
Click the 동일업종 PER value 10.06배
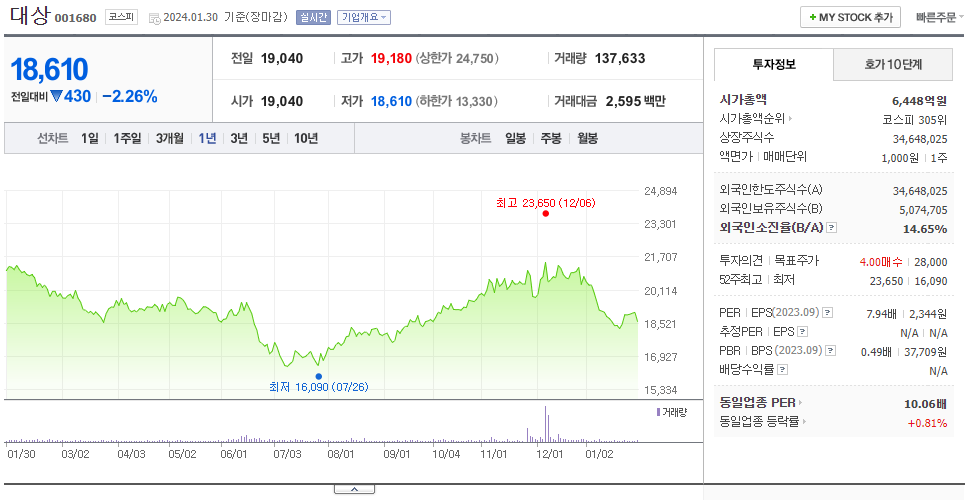click(925, 404)
